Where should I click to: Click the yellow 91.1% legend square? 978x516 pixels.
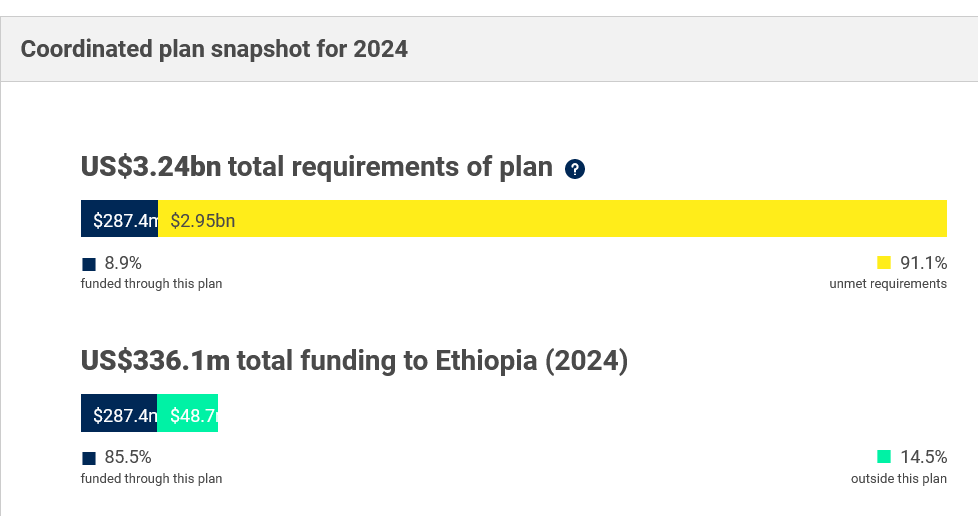884,262
